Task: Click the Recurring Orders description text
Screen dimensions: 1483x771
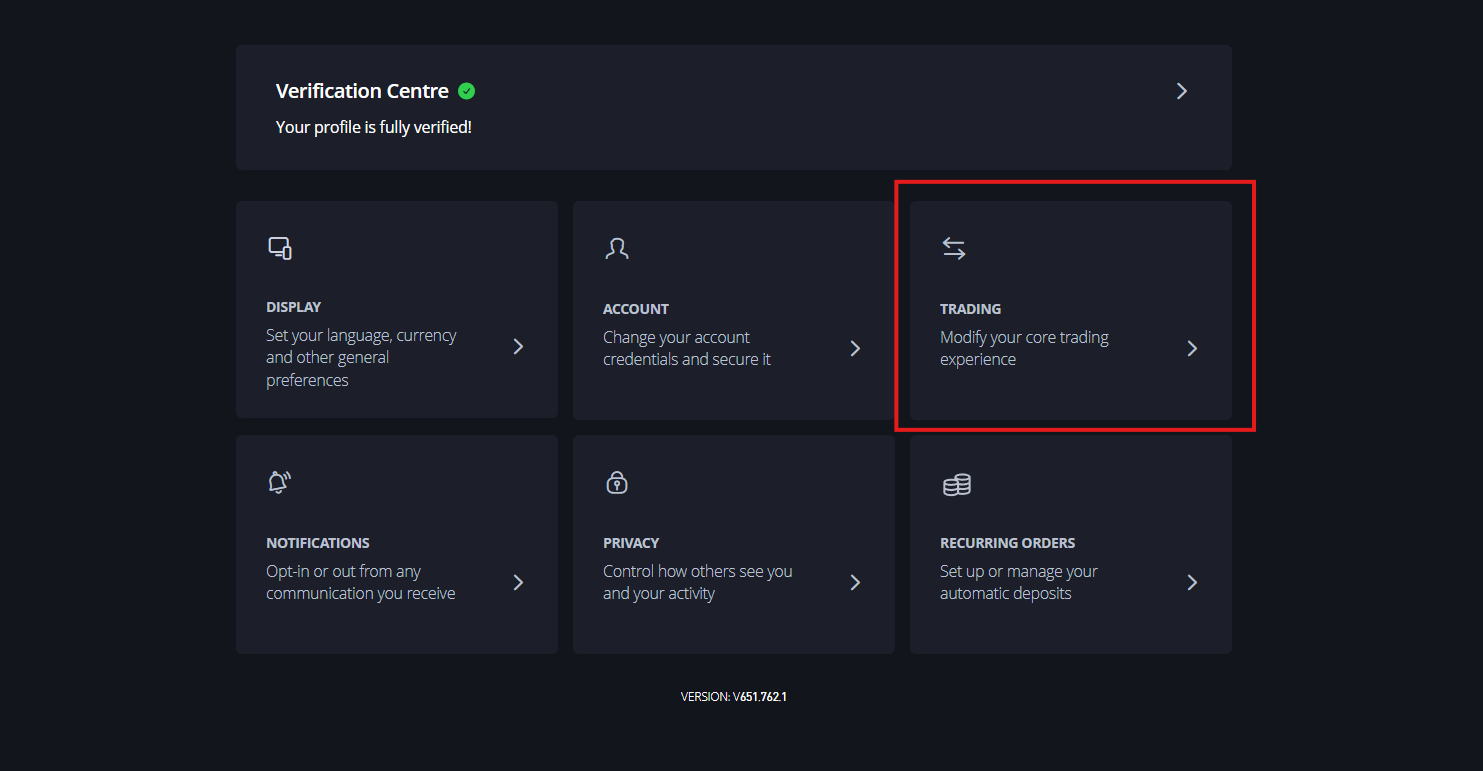Action: point(1018,581)
